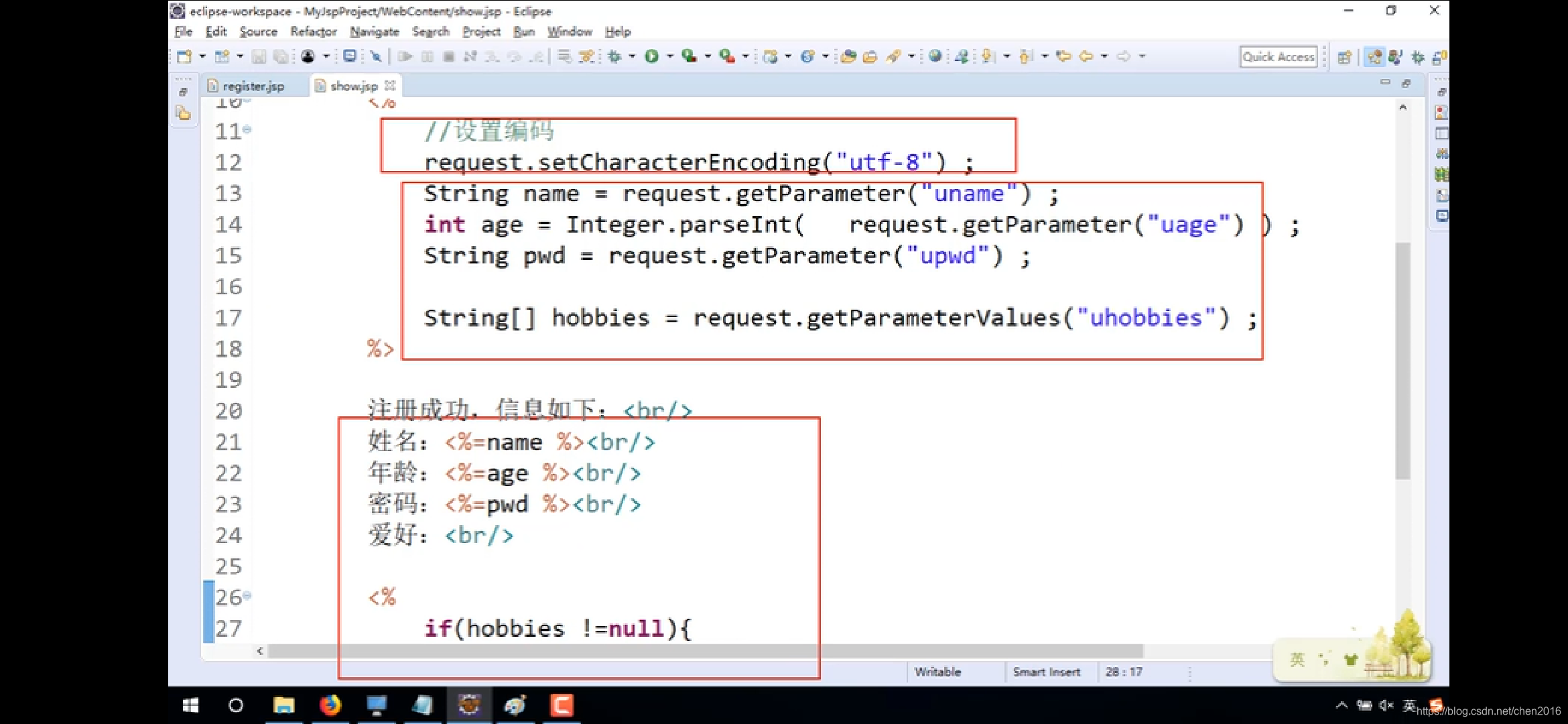Screen dimensions: 1568x724
Task: Open the Previous Annotation dropdown arrow
Action: click(1044, 57)
